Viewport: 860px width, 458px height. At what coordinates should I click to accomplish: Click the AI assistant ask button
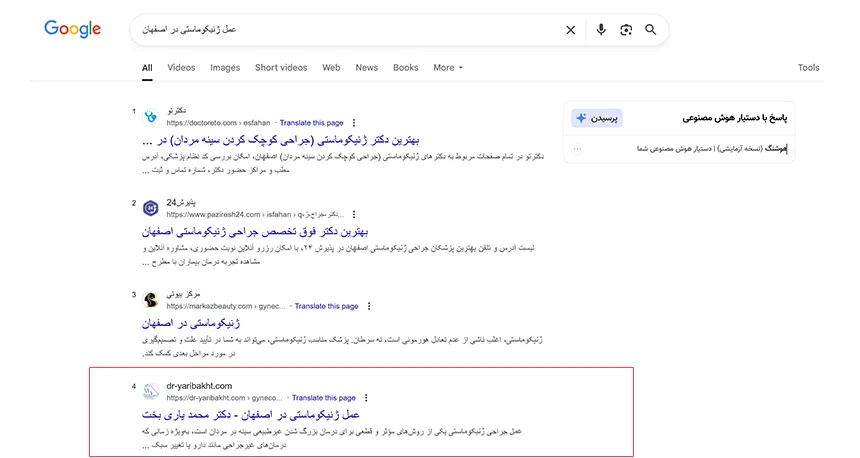click(x=598, y=118)
